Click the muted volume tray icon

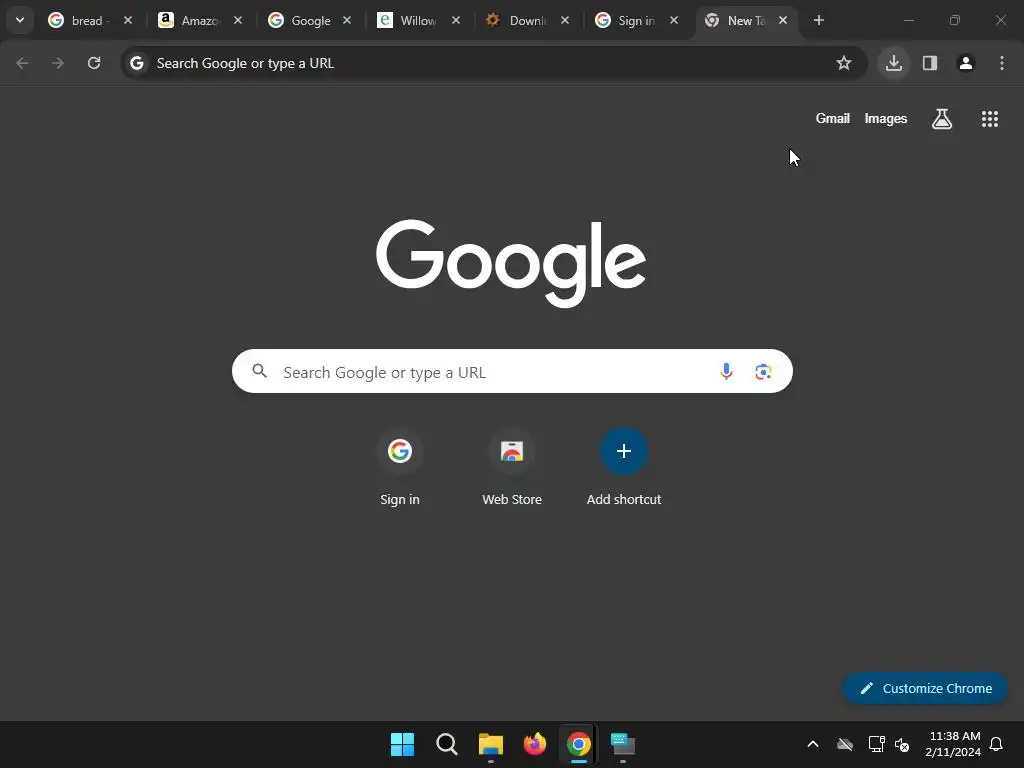click(903, 744)
